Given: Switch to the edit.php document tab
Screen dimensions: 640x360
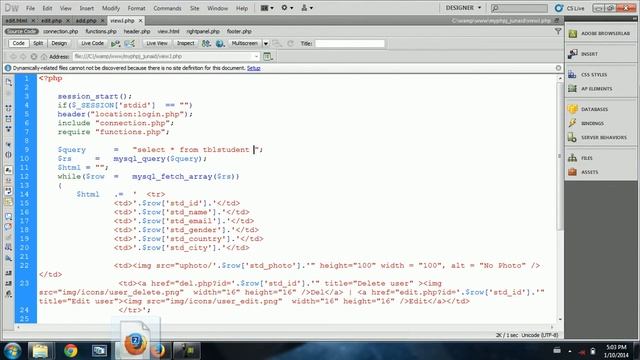Looking at the screenshot, I should point(51,20).
